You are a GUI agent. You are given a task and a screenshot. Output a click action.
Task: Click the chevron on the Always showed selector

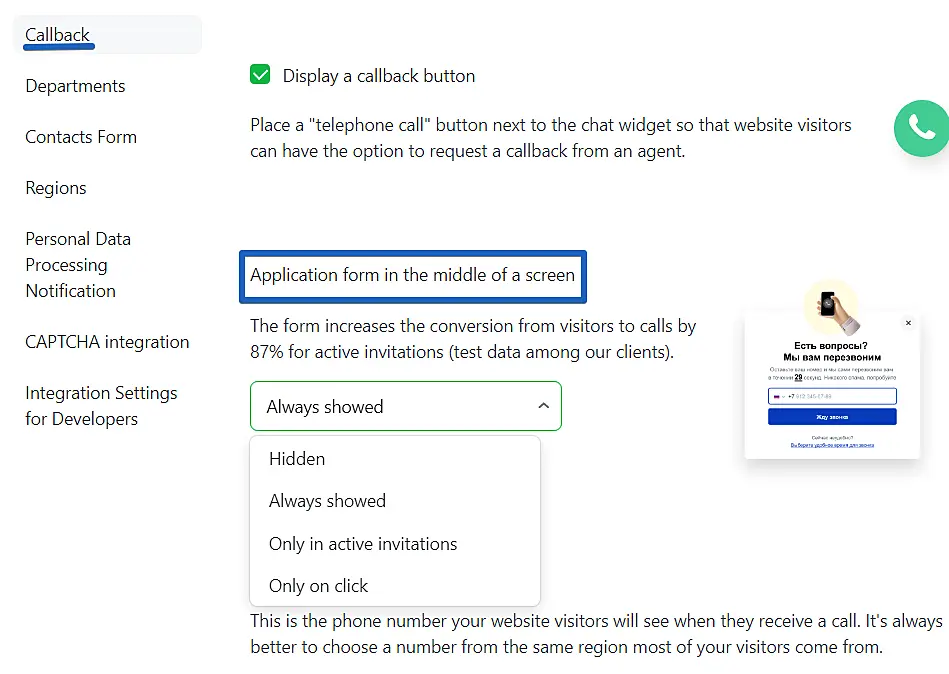[543, 406]
